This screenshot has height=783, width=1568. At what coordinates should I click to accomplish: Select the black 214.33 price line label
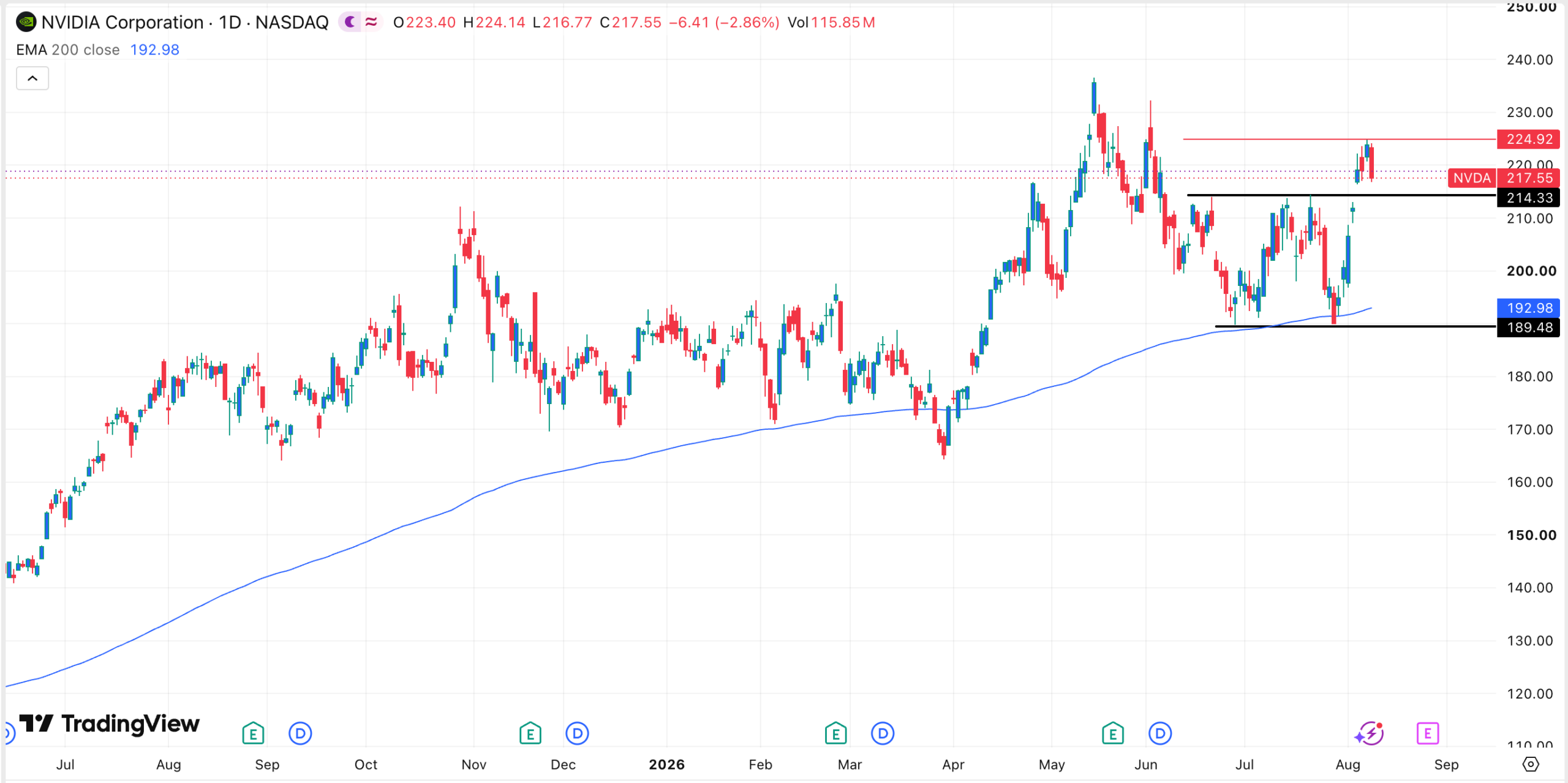pos(1529,198)
